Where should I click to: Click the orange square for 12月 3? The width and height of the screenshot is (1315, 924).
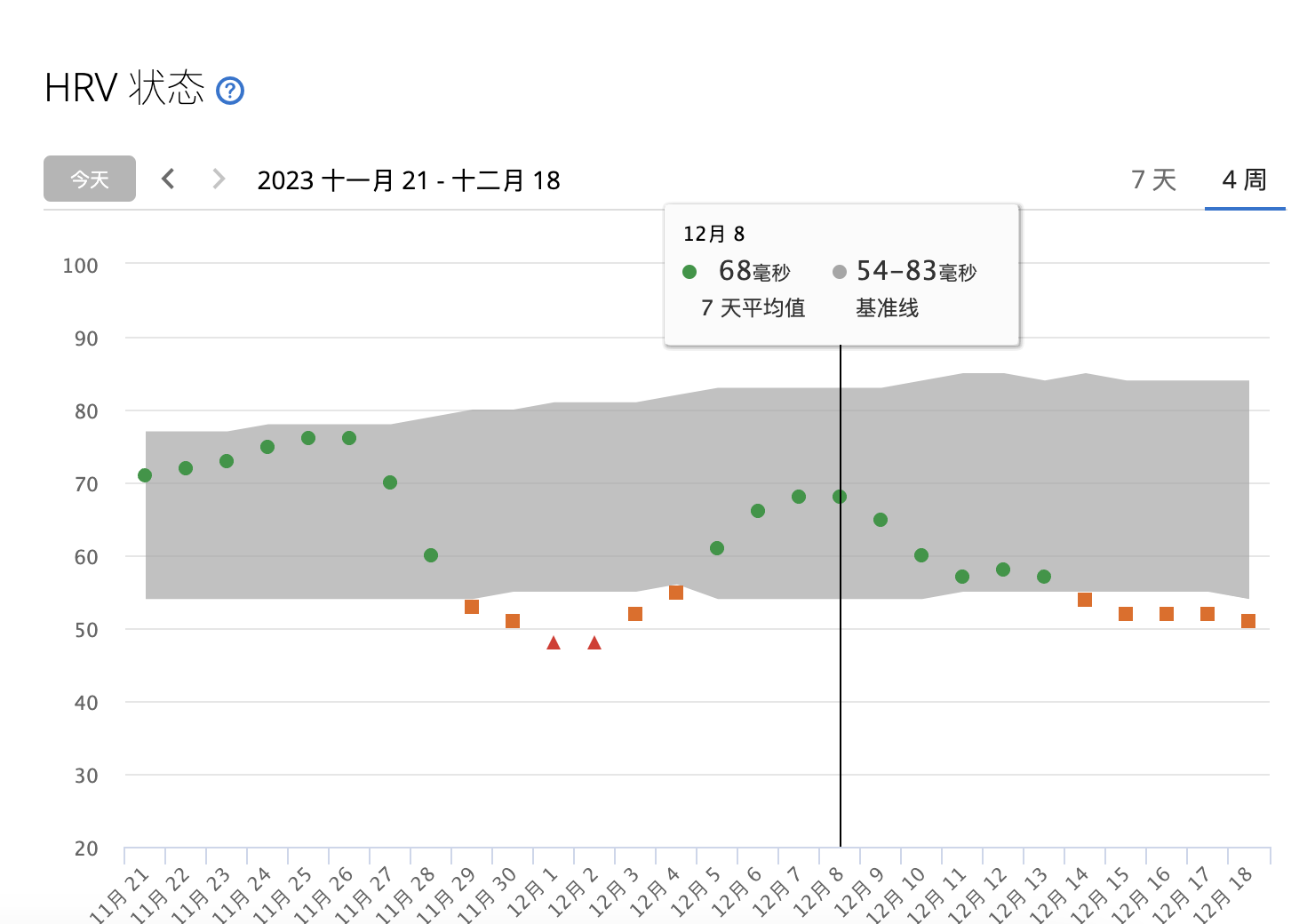635,614
